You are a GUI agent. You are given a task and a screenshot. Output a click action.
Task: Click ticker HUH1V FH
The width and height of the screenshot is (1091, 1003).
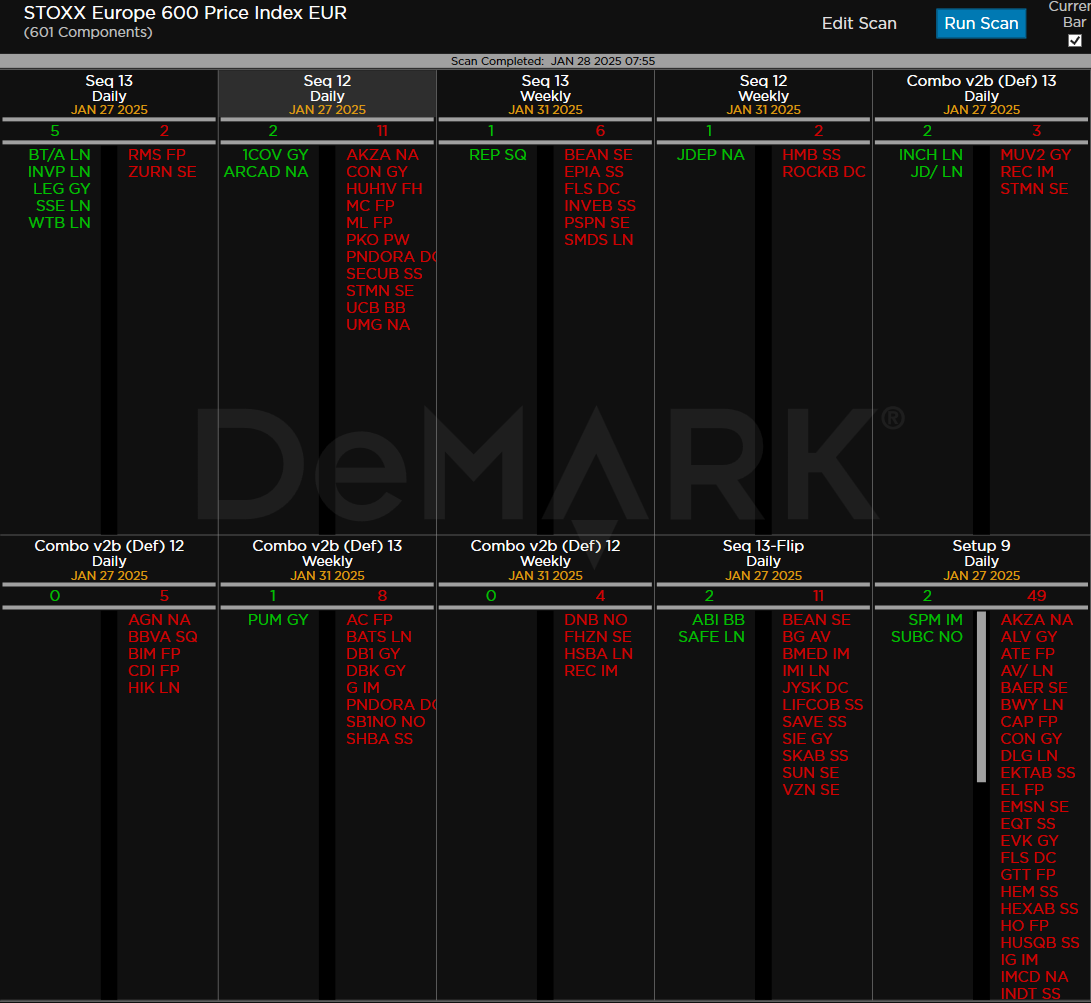tap(384, 188)
